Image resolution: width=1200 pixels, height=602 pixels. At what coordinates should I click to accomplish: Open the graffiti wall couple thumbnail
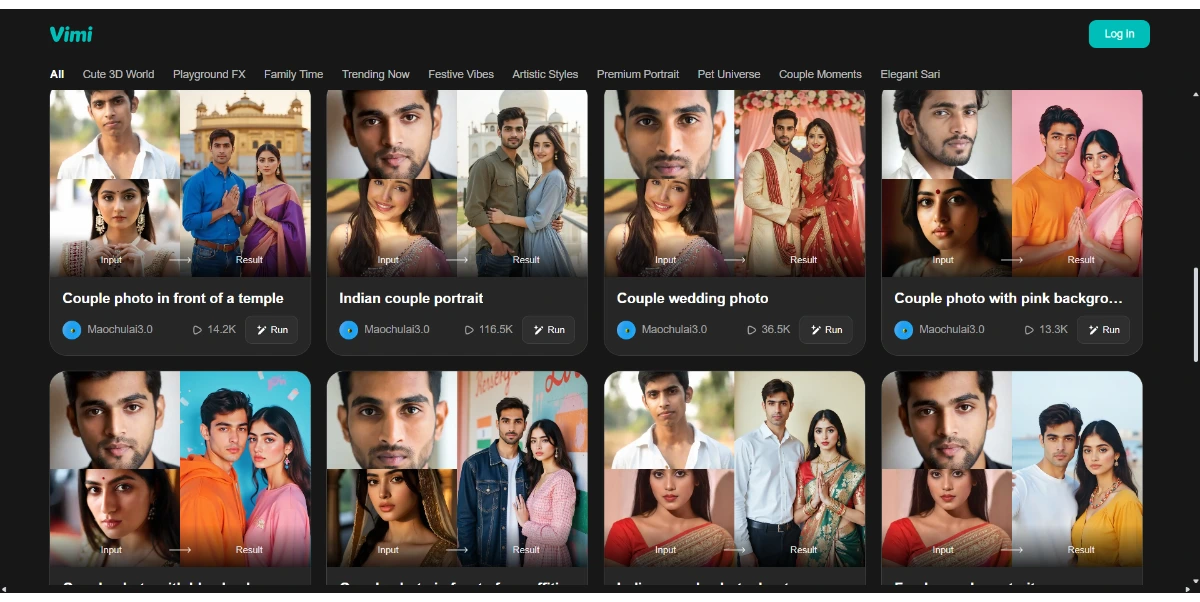tap(457, 468)
